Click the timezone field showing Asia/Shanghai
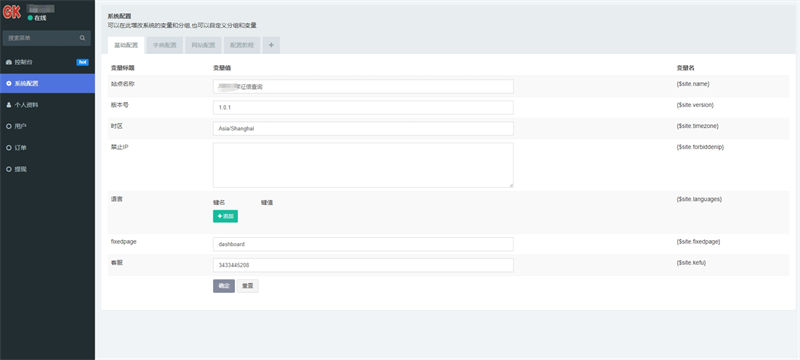The height and width of the screenshot is (360, 800). click(x=363, y=128)
